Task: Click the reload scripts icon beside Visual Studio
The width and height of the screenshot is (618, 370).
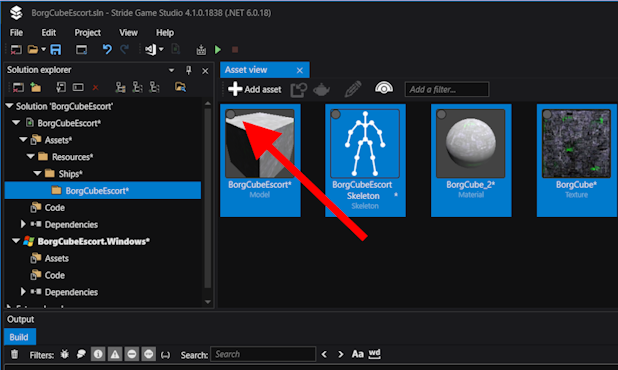Action: pyautogui.click(x=175, y=50)
